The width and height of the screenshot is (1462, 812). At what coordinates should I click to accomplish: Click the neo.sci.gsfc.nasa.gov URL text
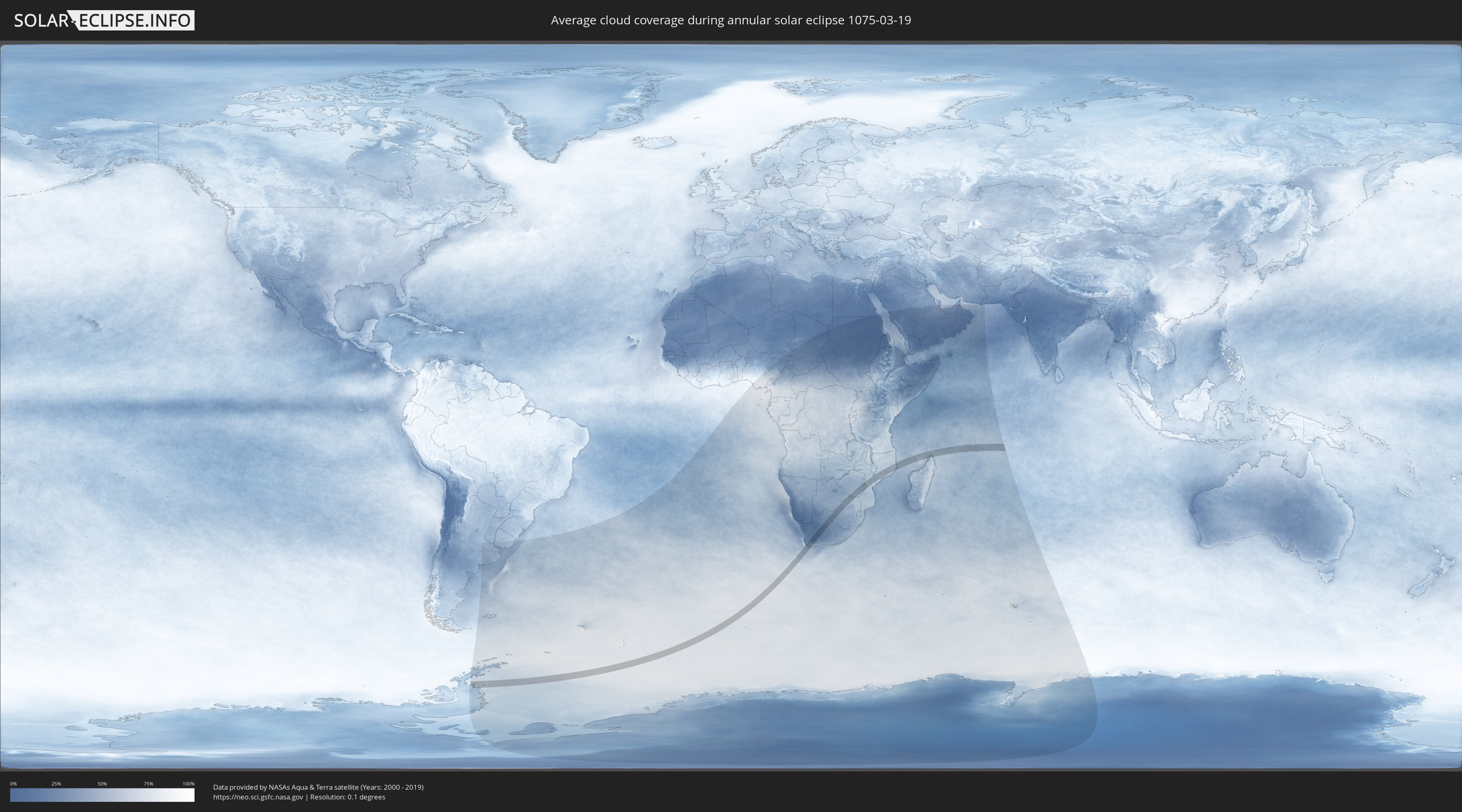click(x=258, y=797)
